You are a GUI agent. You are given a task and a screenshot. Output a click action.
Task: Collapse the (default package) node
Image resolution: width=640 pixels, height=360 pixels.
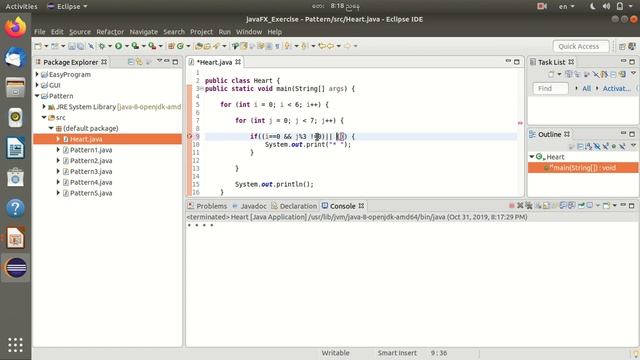(x=51, y=128)
